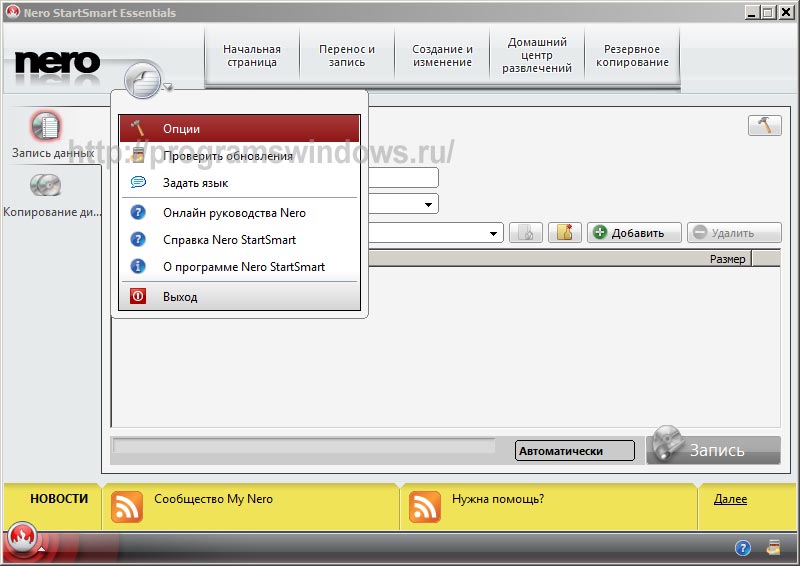Select Копирование диска icon in sidebar
The width and height of the screenshot is (800, 566).
(45, 185)
